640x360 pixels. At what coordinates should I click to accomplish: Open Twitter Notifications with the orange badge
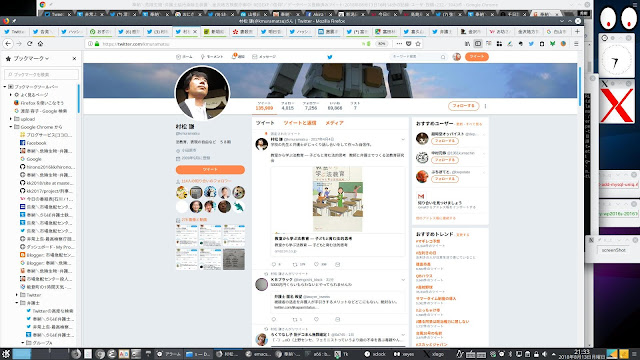click(x=238, y=56)
